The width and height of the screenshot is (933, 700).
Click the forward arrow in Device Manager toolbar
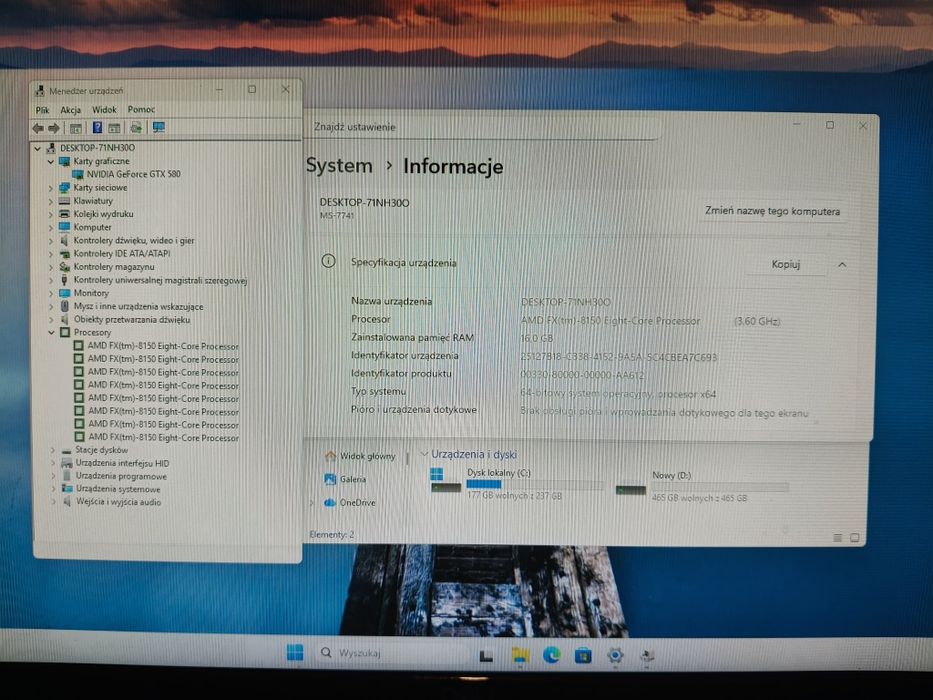[54, 128]
